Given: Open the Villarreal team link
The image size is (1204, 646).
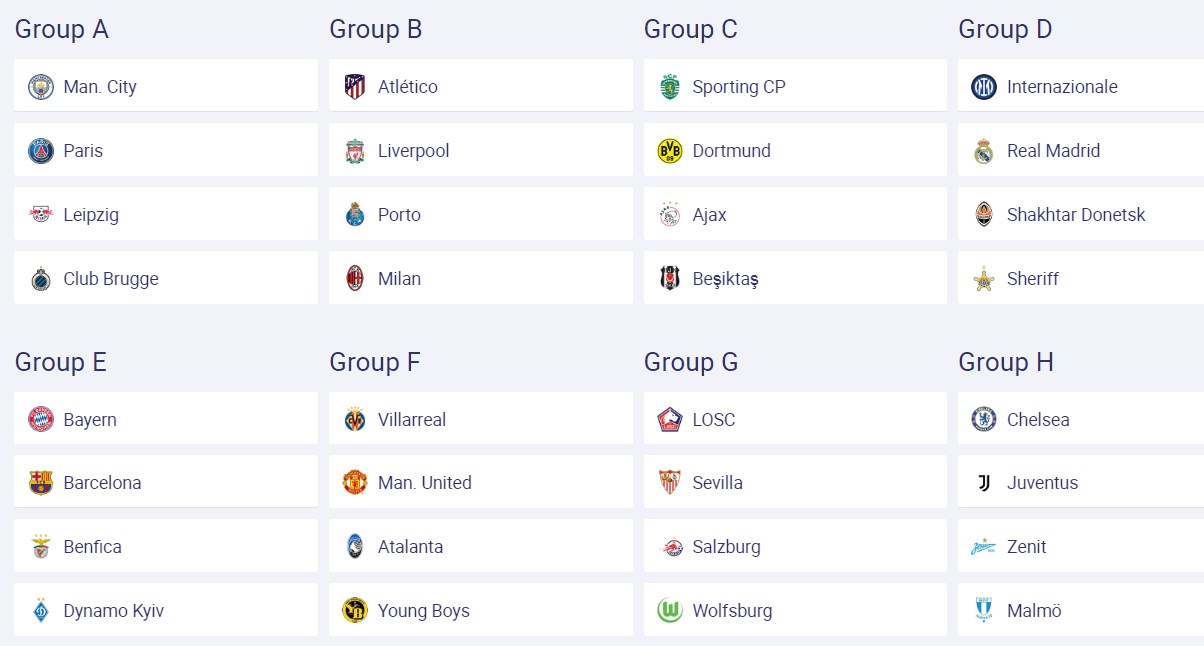Looking at the screenshot, I should click(412, 420).
